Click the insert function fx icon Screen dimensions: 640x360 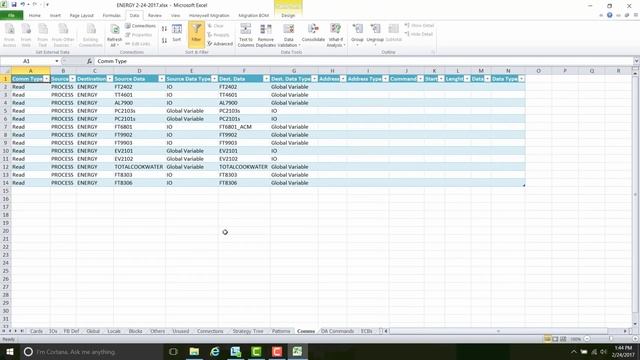pos(89,61)
